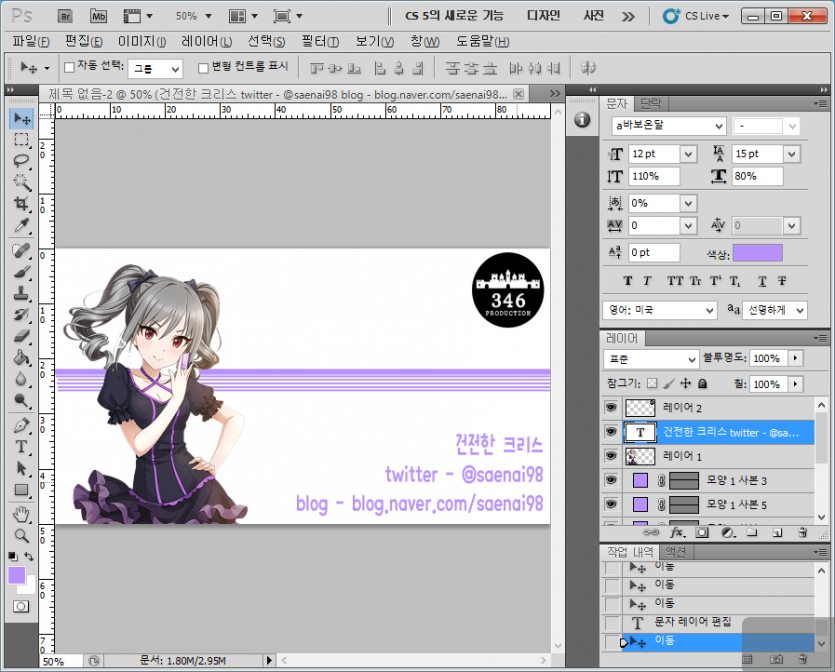Switch to the 단락 tab
Screen dimensions: 835x672
point(650,103)
